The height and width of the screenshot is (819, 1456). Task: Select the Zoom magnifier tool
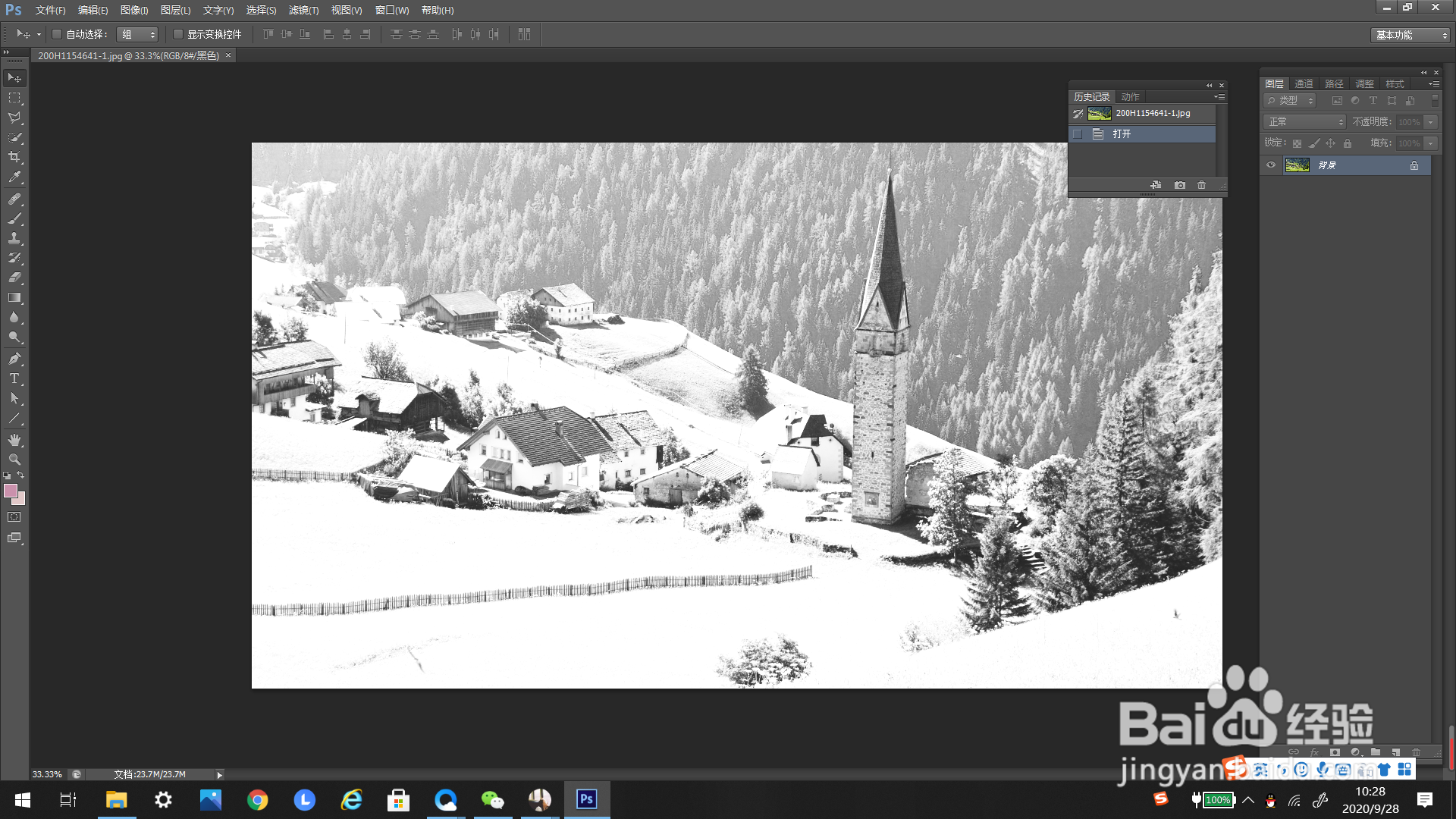(x=14, y=460)
